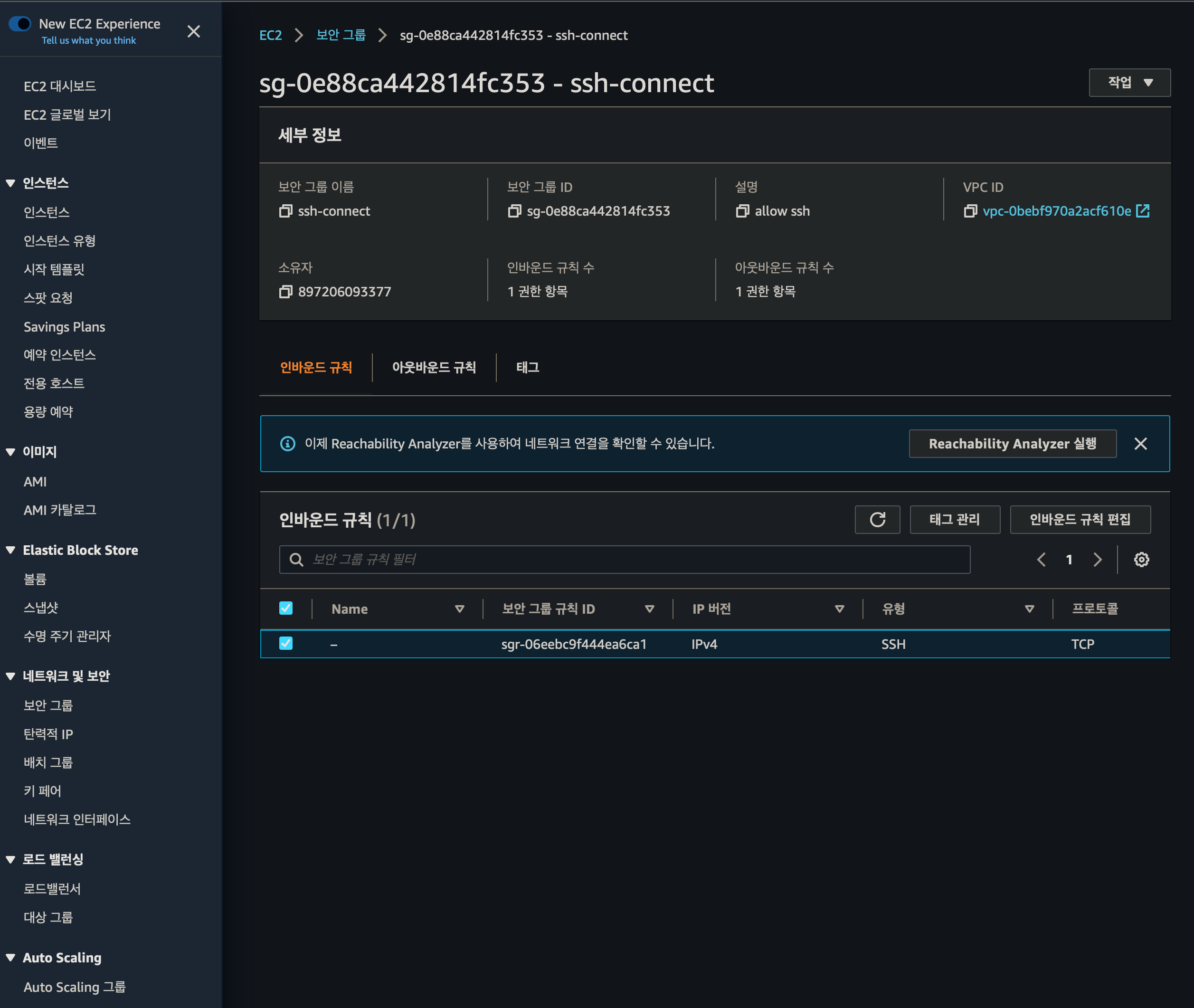Screen dimensions: 1194x1008
Task: Open the table preferences gear icon
Action: (1141, 560)
